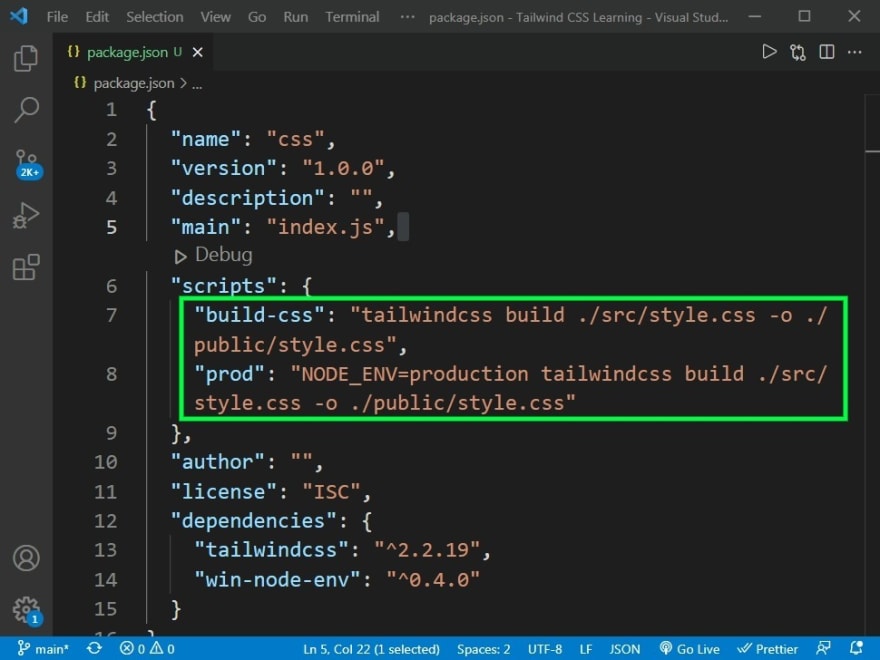Start Go Live server

(x=690, y=649)
